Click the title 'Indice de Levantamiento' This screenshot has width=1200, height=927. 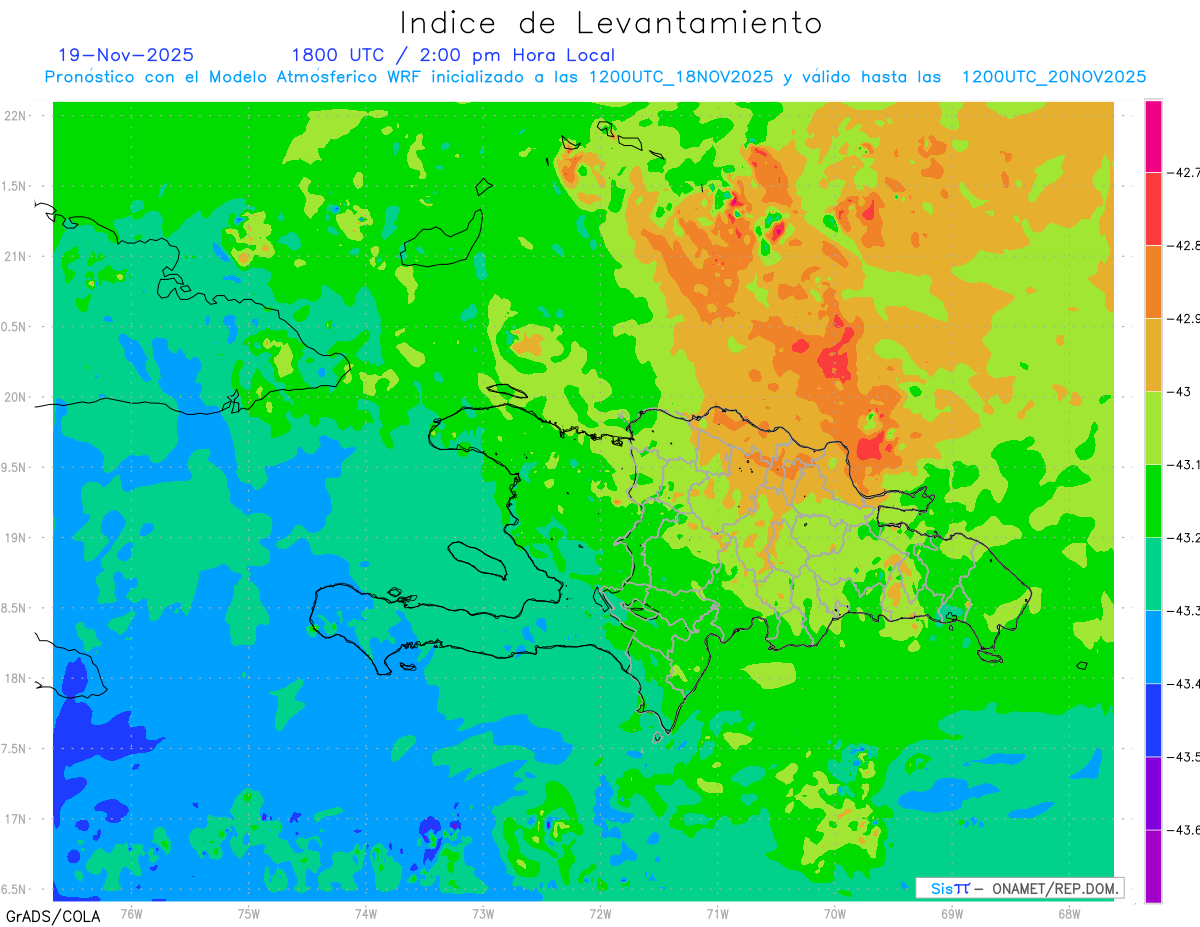point(610,23)
